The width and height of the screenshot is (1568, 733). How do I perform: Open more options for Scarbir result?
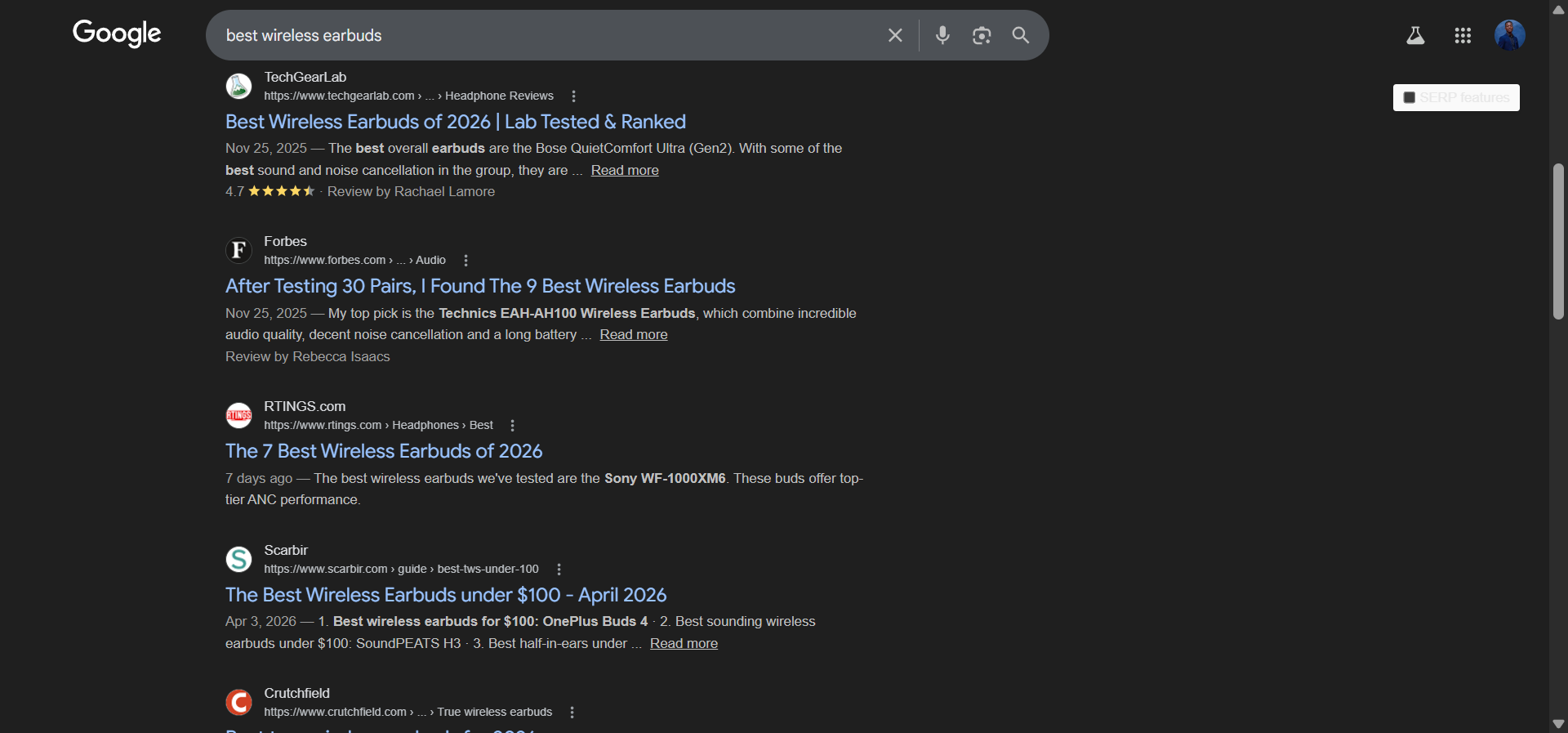coord(559,570)
